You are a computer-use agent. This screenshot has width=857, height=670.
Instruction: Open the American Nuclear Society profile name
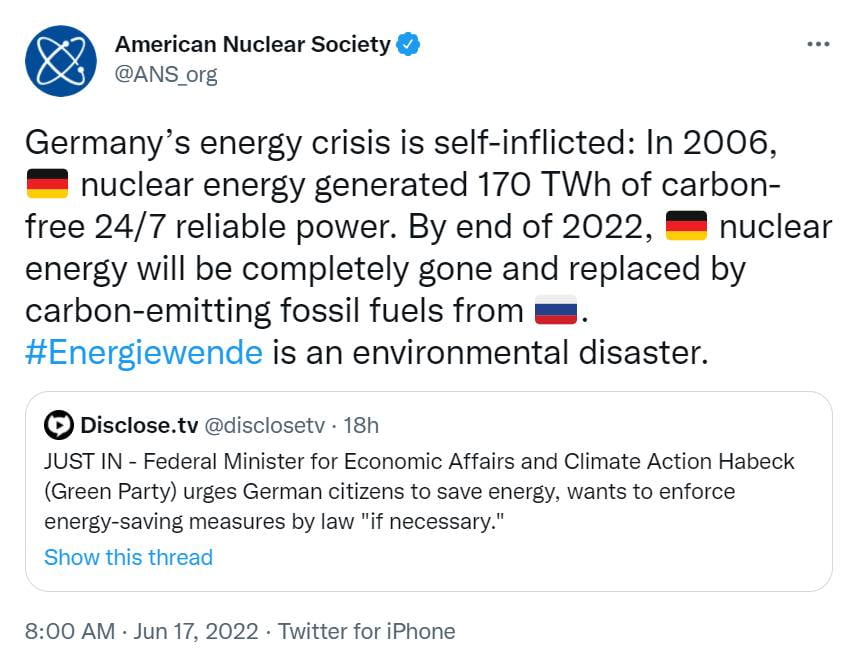tap(252, 44)
